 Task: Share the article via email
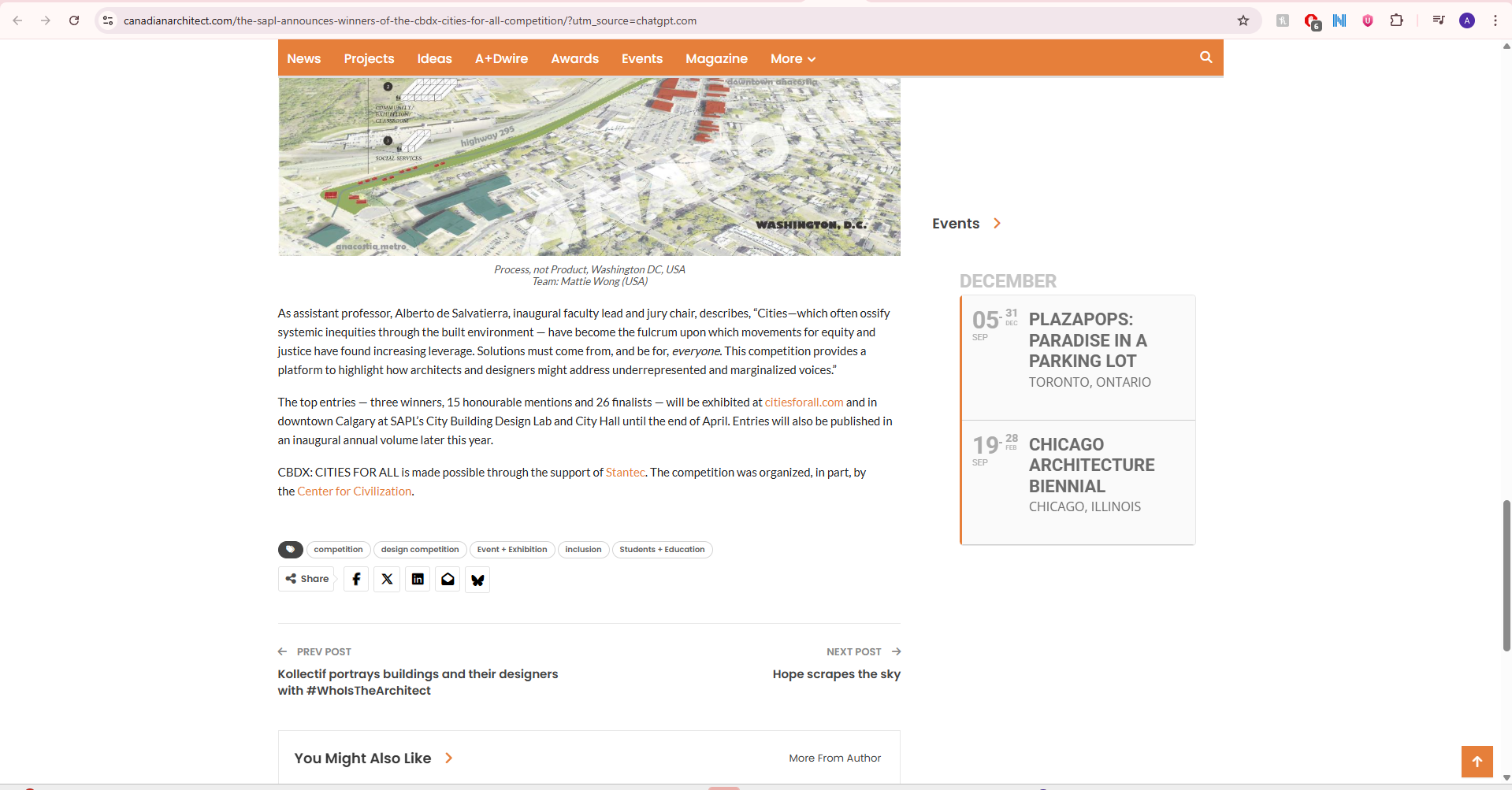447,579
